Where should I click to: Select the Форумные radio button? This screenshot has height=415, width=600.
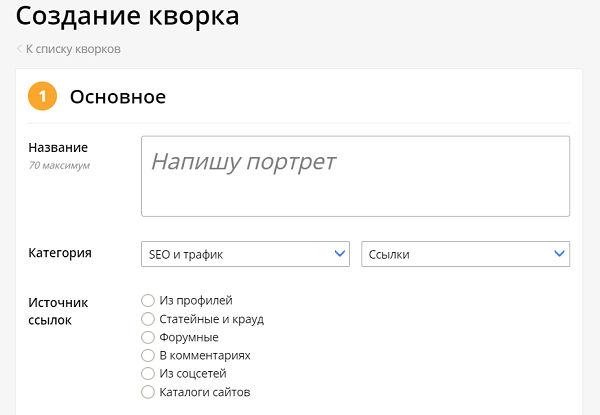149,337
